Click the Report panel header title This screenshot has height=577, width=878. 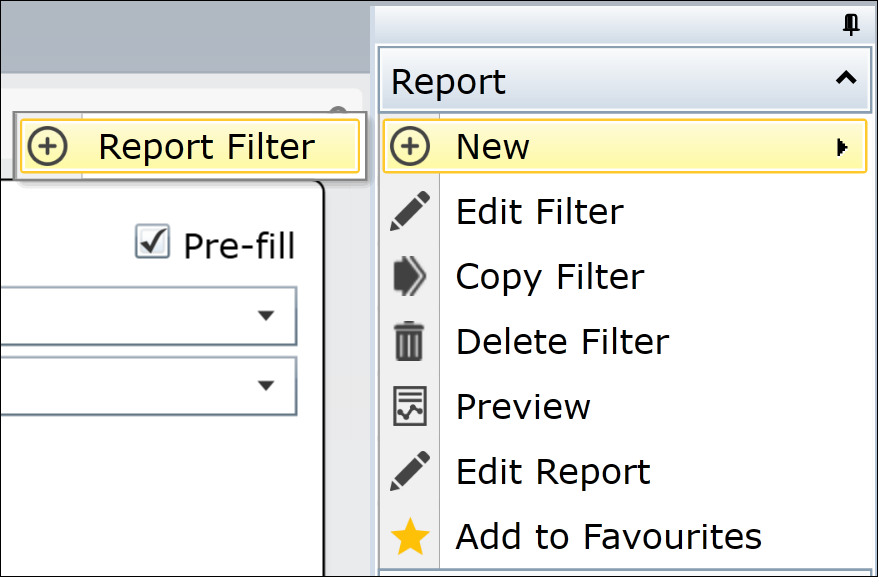pyautogui.click(x=448, y=82)
